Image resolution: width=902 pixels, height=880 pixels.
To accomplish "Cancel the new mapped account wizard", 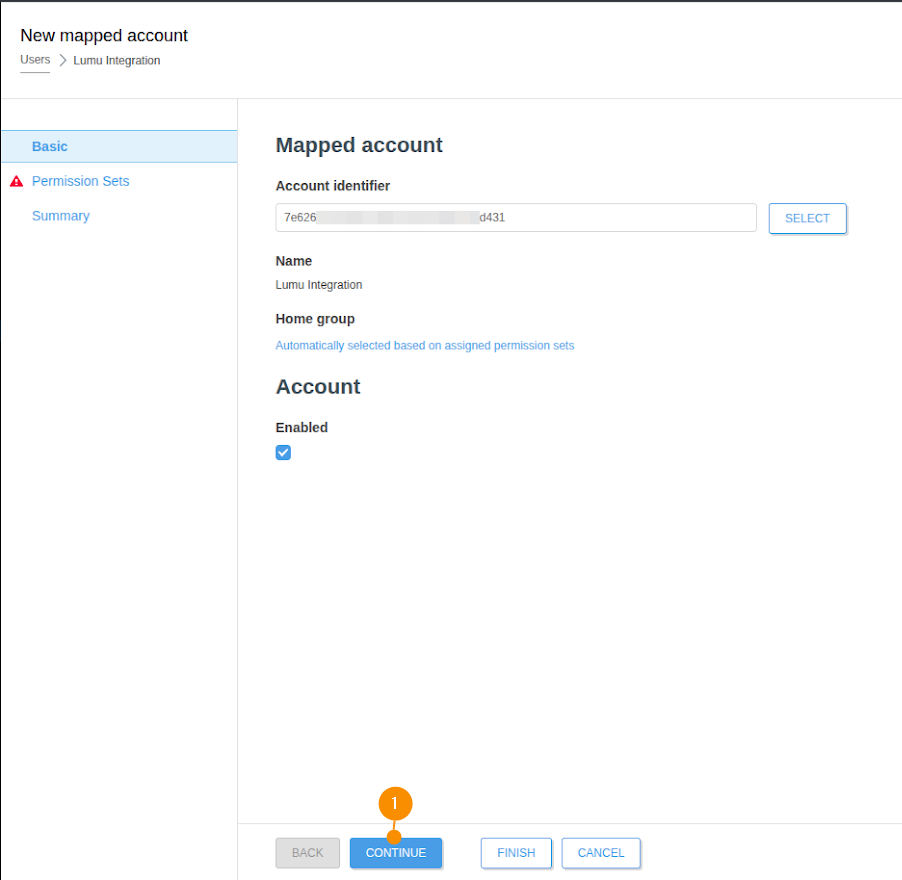I will click(x=600, y=853).
